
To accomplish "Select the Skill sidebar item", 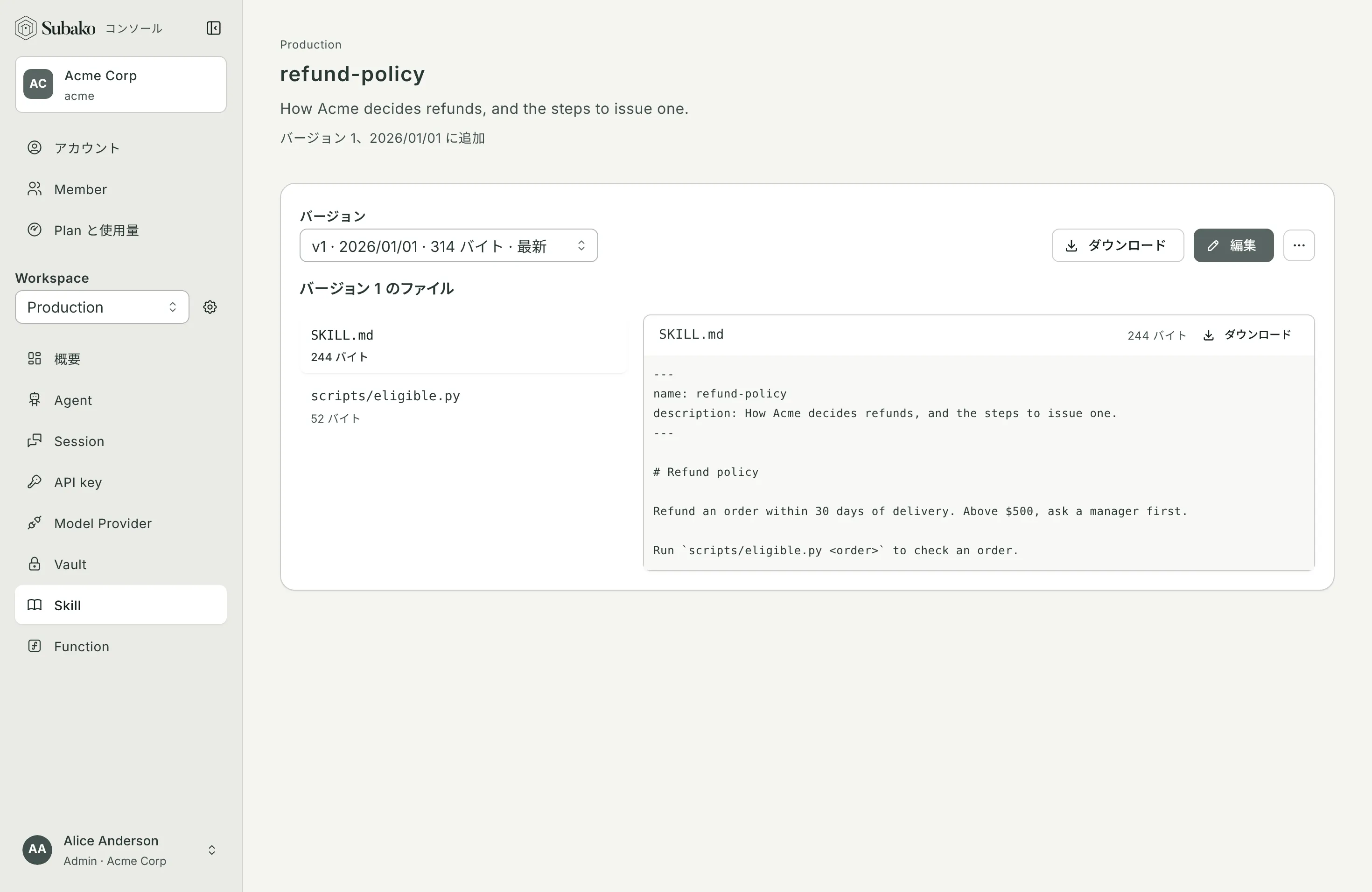I will [120, 605].
